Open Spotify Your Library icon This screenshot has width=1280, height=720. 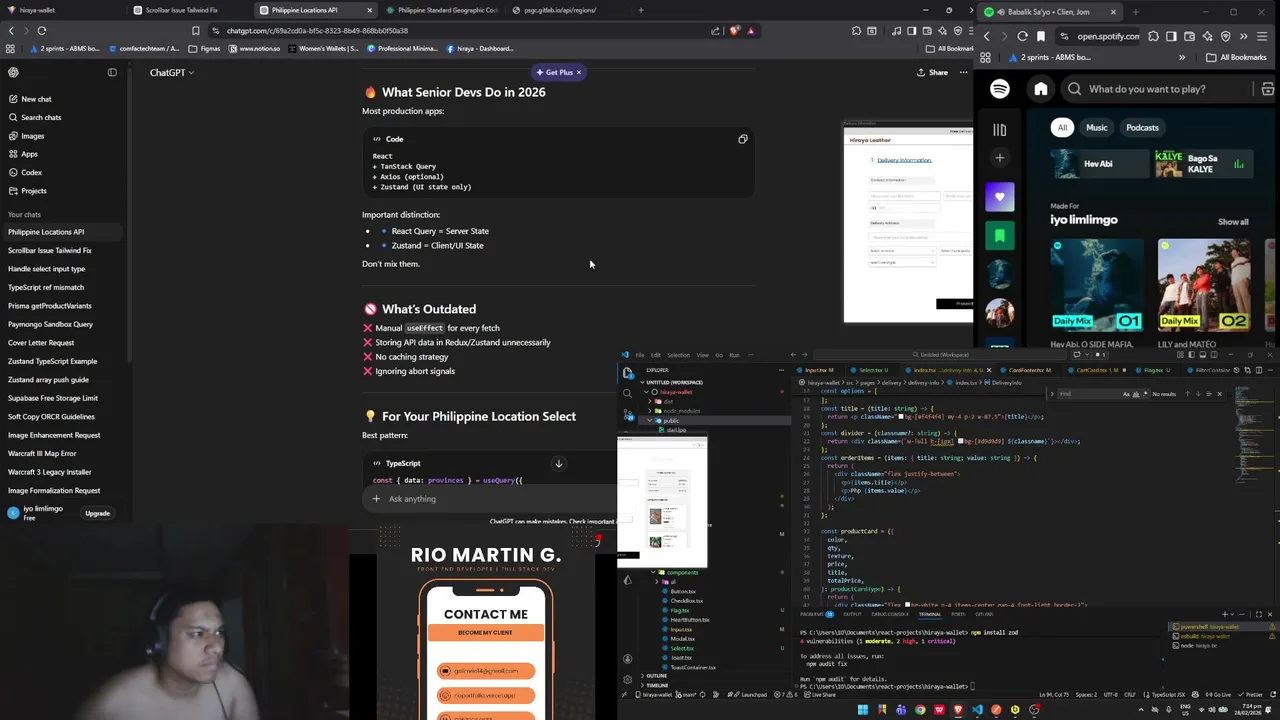[999, 129]
